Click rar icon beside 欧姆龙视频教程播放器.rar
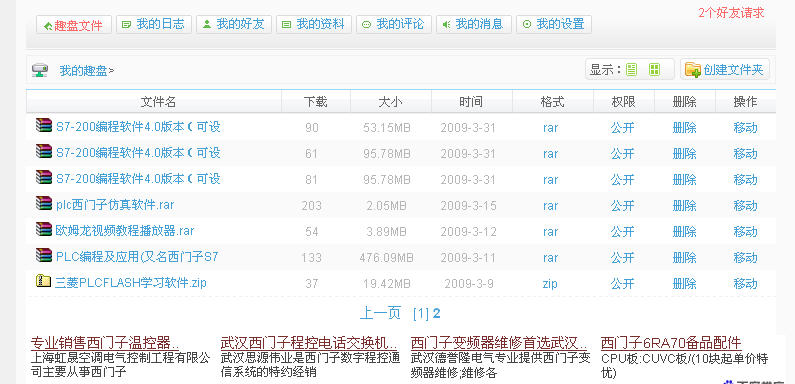The height and width of the screenshot is (384, 795). pyautogui.click(x=44, y=230)
